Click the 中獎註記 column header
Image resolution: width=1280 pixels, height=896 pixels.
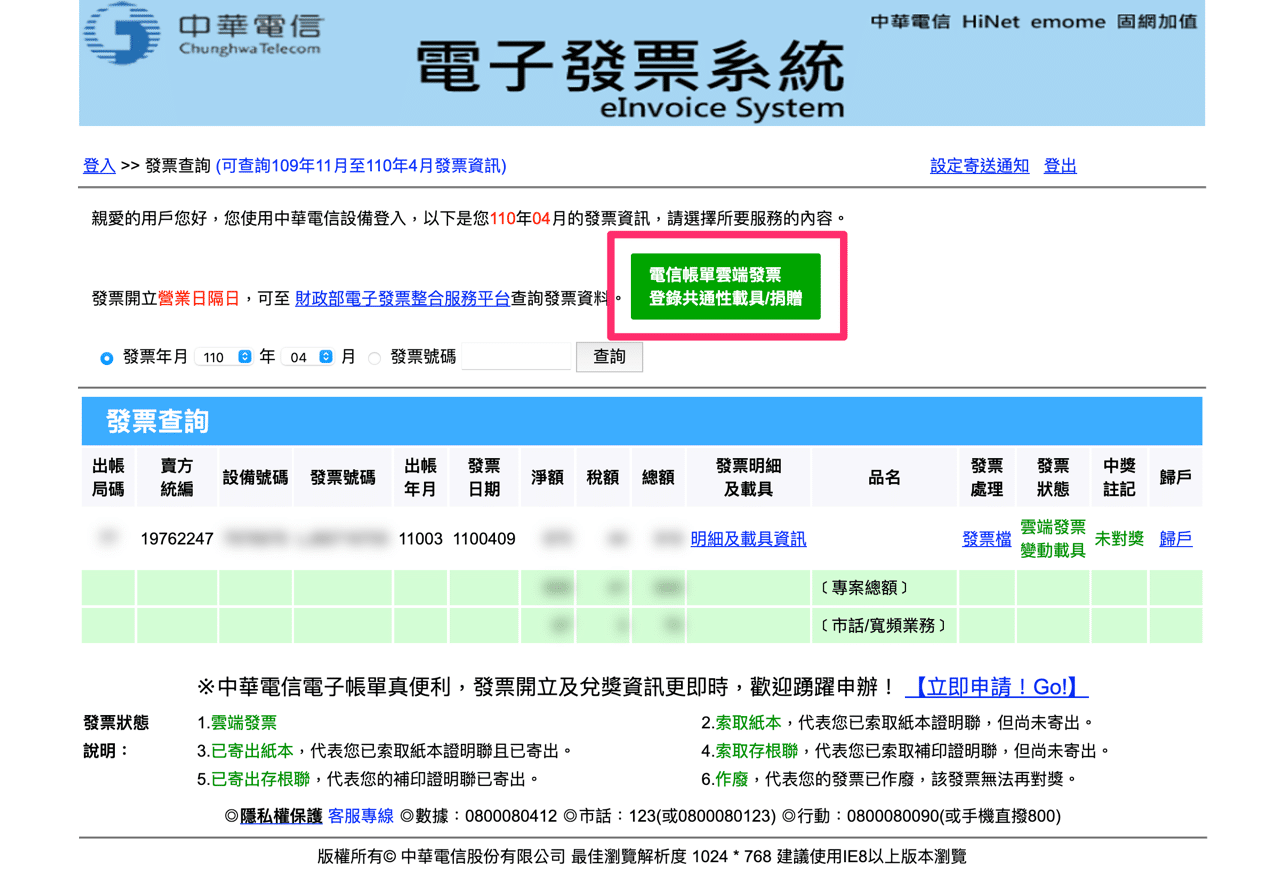point(1119,478)
